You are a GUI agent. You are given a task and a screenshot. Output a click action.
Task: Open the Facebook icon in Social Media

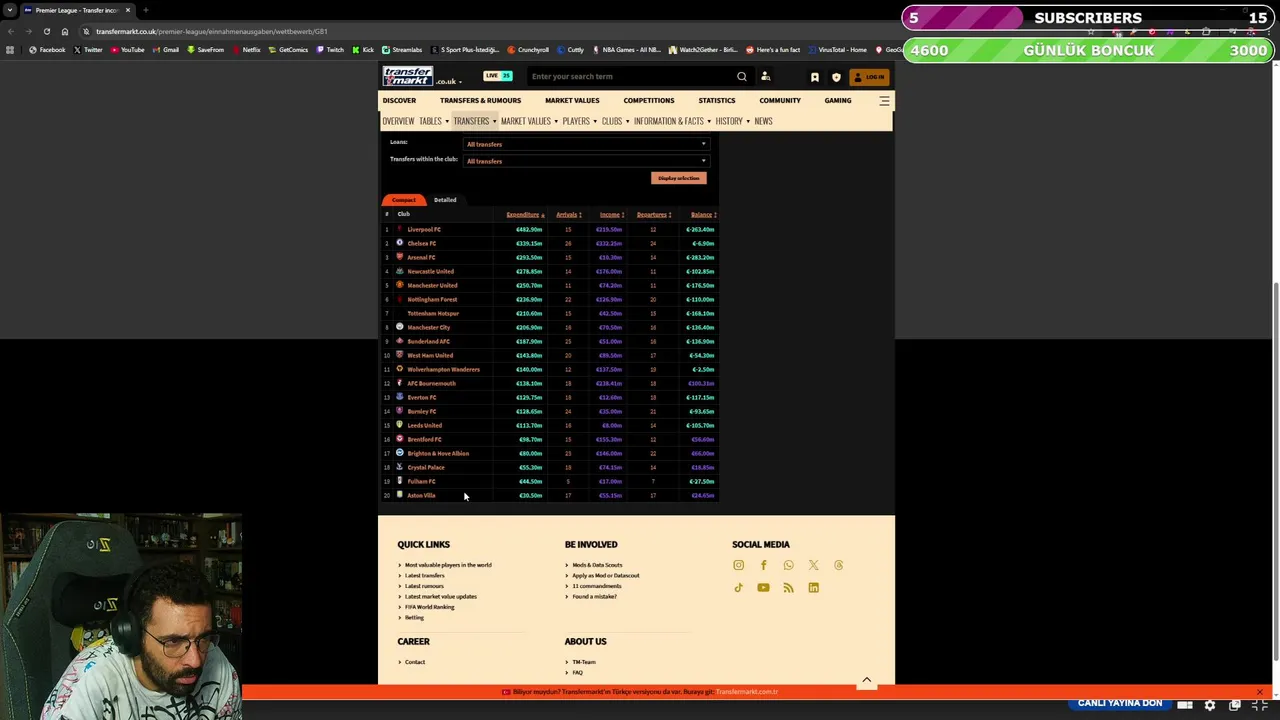pyautogui.click(x=763, y=565)
